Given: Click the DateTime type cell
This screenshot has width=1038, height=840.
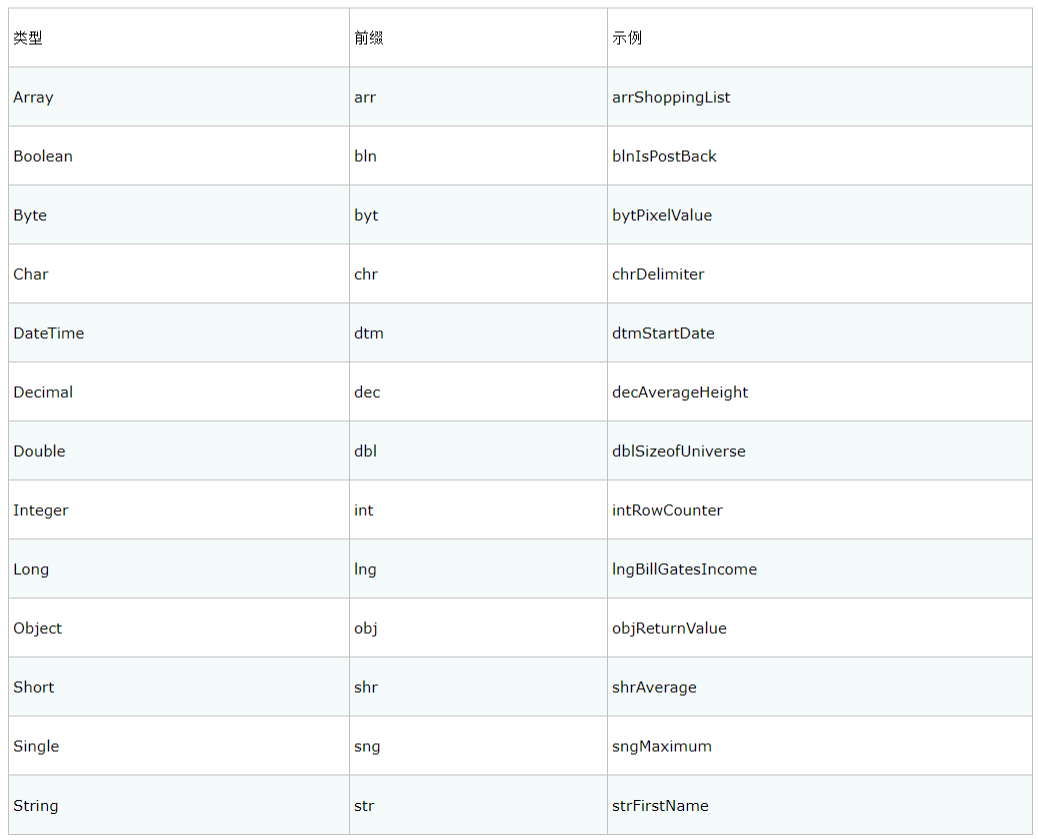Looking at the screenshot, I should coord(48,333).
